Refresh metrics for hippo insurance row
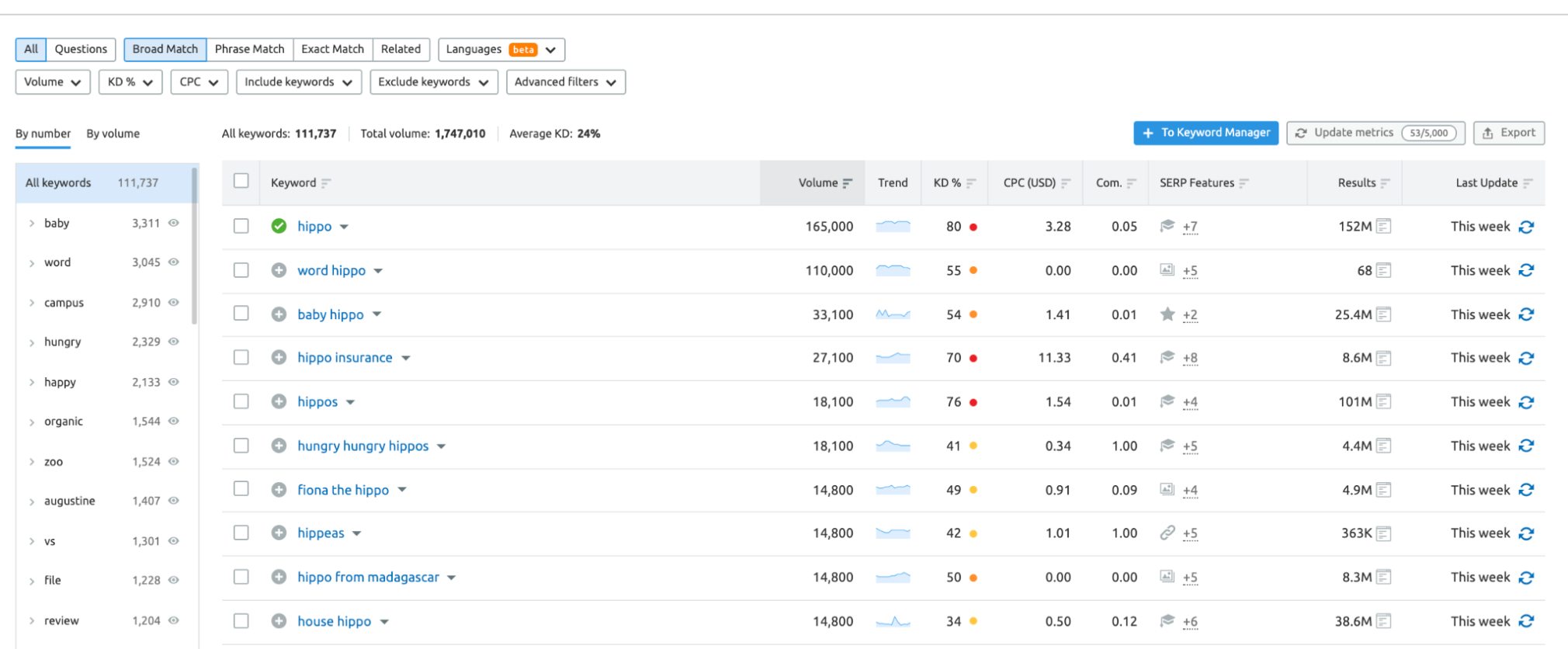The height and width of the screenshot is (649, 1568). click(x=1526, y=358)
